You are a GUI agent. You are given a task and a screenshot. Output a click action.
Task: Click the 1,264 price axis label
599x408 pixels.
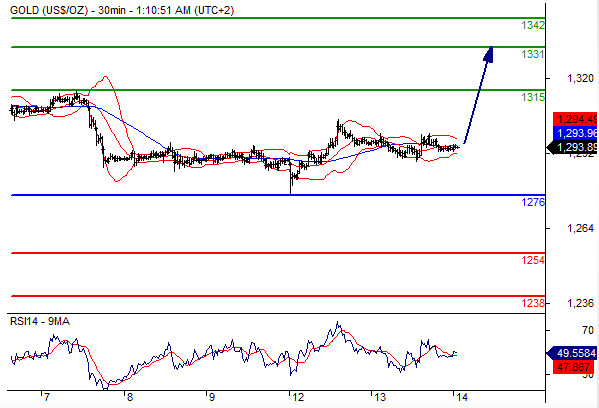point(580,228)
